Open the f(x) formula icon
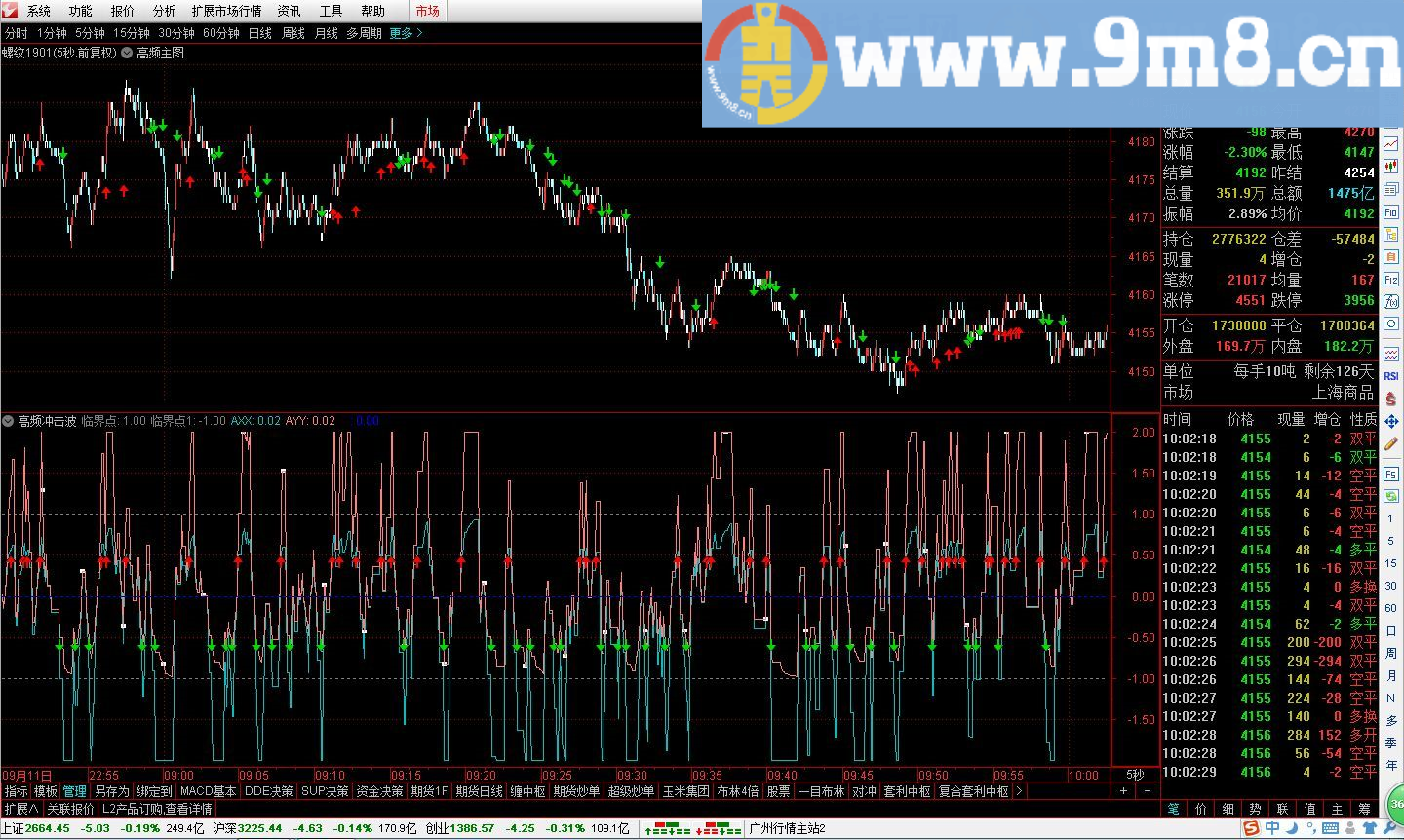Image resolution: width=1404 pixels, height=840 pixels. click(1390, 300)
